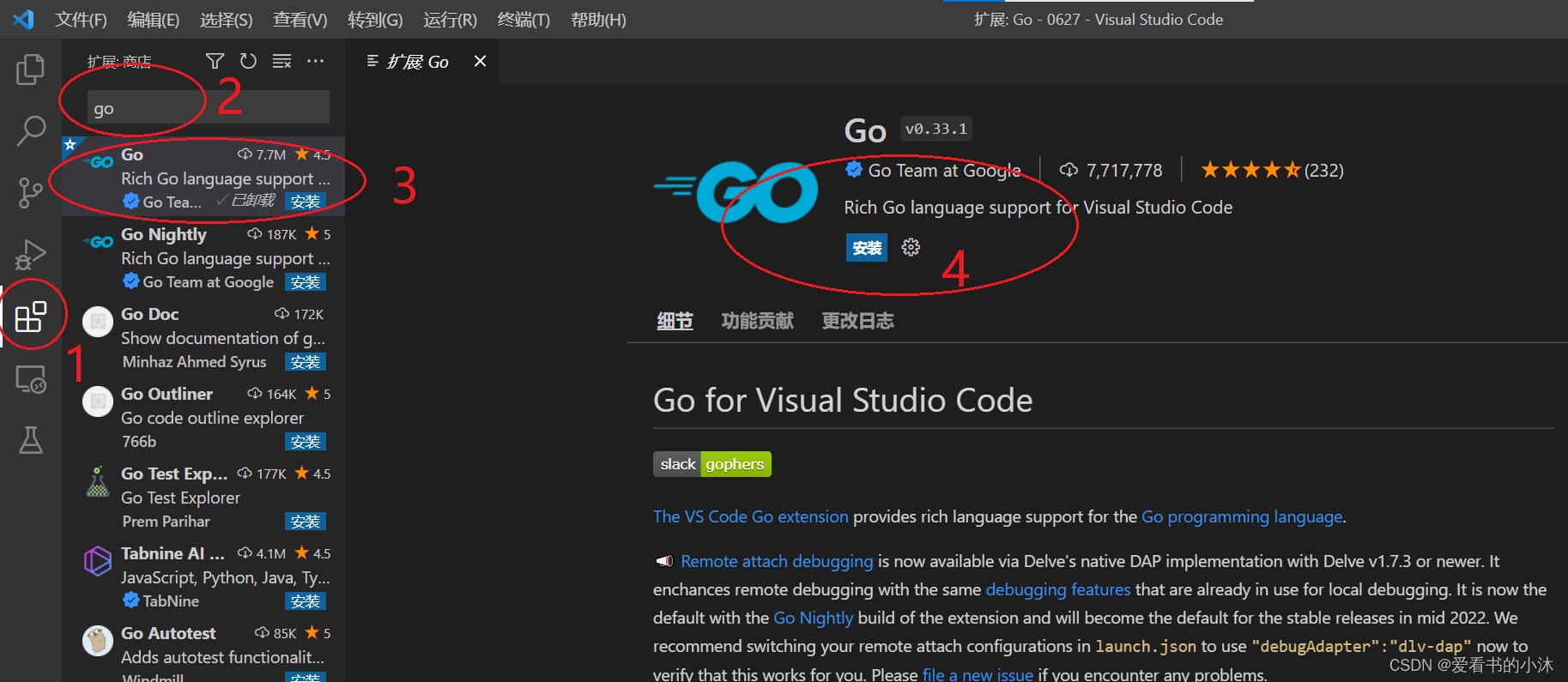Viewport: 1568px width, 682px height.
Task: Open manage gear for Go extension
Action: pyautogui.click(x=911, y=248)
